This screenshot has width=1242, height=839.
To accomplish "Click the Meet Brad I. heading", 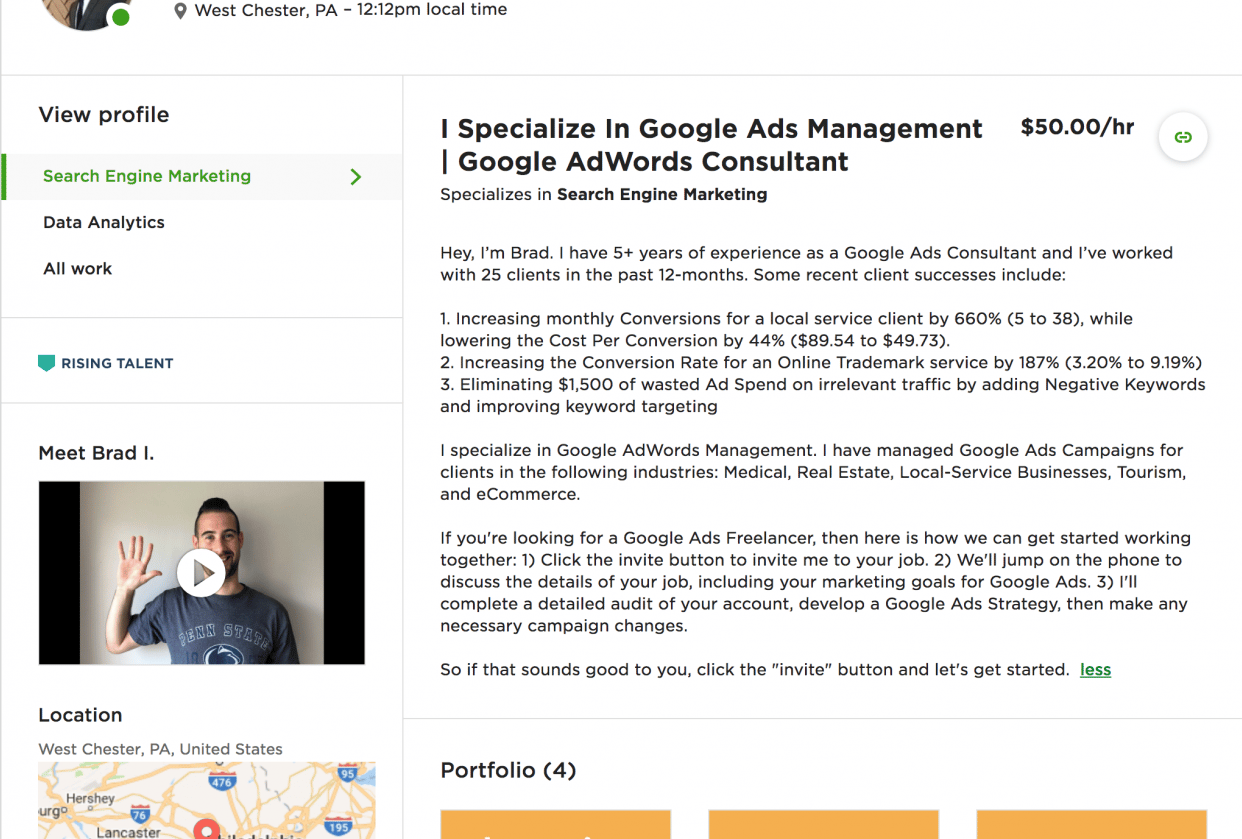I will coord(96,453).
